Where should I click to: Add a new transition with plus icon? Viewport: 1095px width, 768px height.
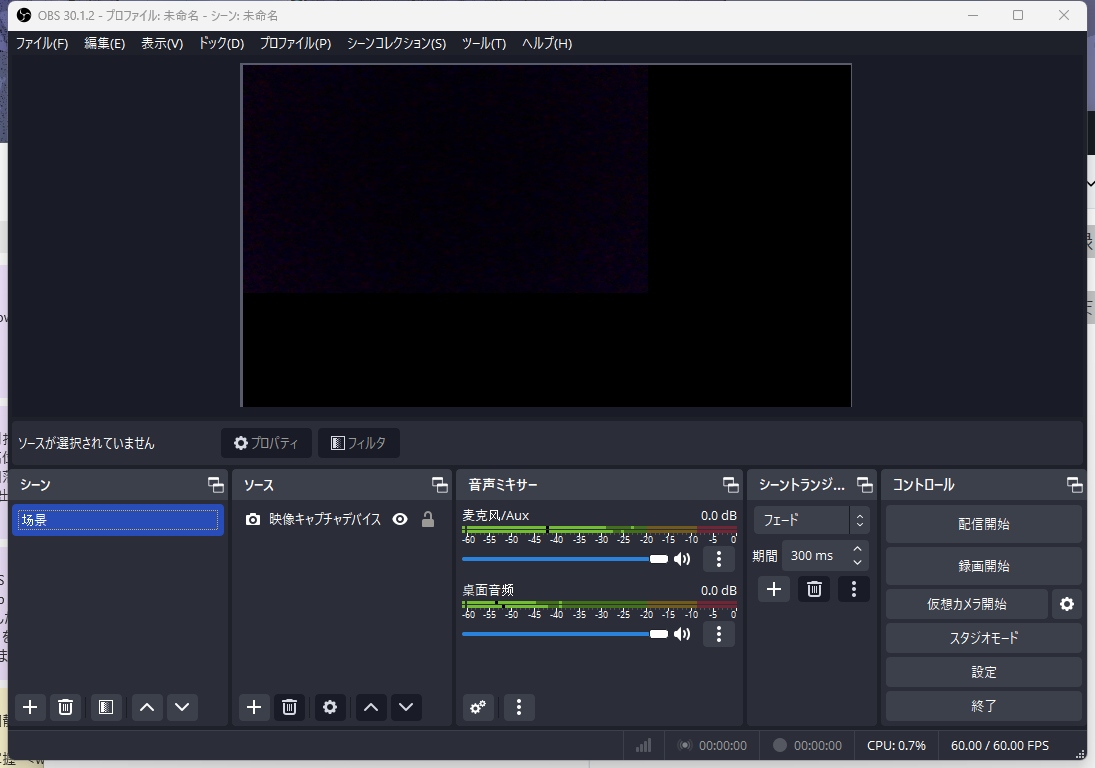(x=773, y=589)
